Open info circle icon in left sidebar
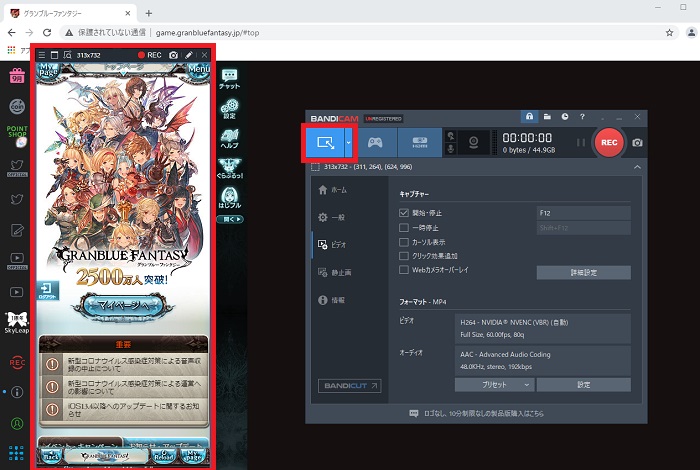 pyautogui.click(x=17, y=392)
